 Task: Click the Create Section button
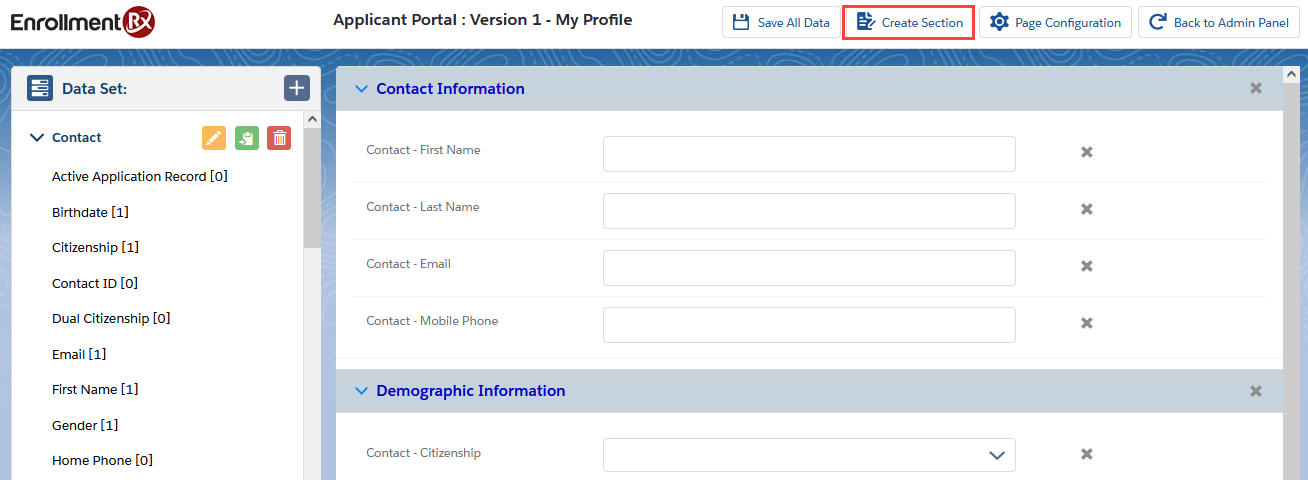click(x=909, y=22)
